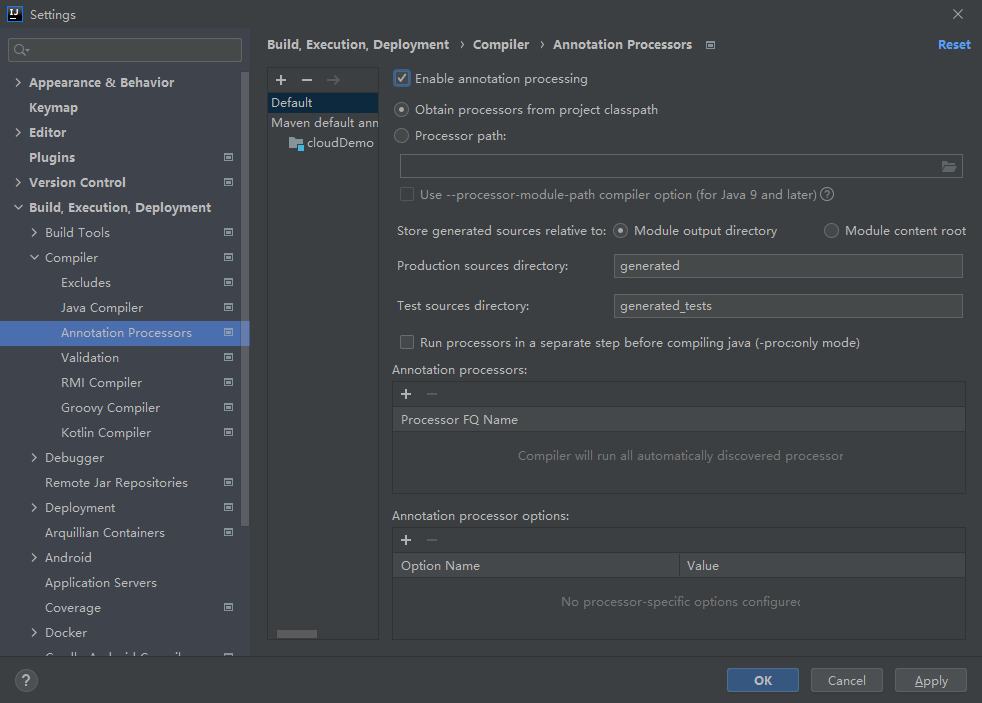Click the Apply button

click(930, 681)
